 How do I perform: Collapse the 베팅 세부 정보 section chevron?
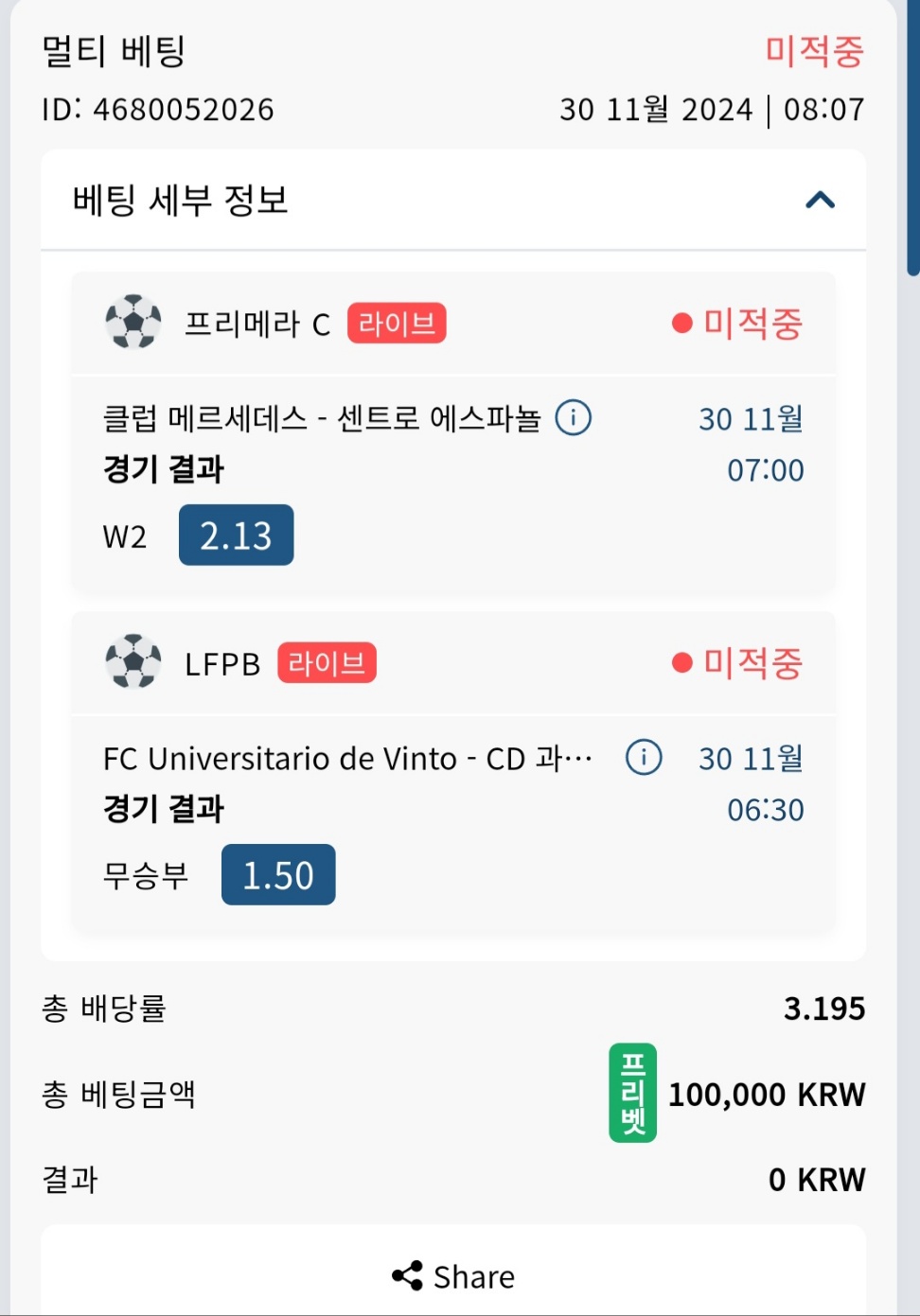pyautogui.click(x=820, y=200)
